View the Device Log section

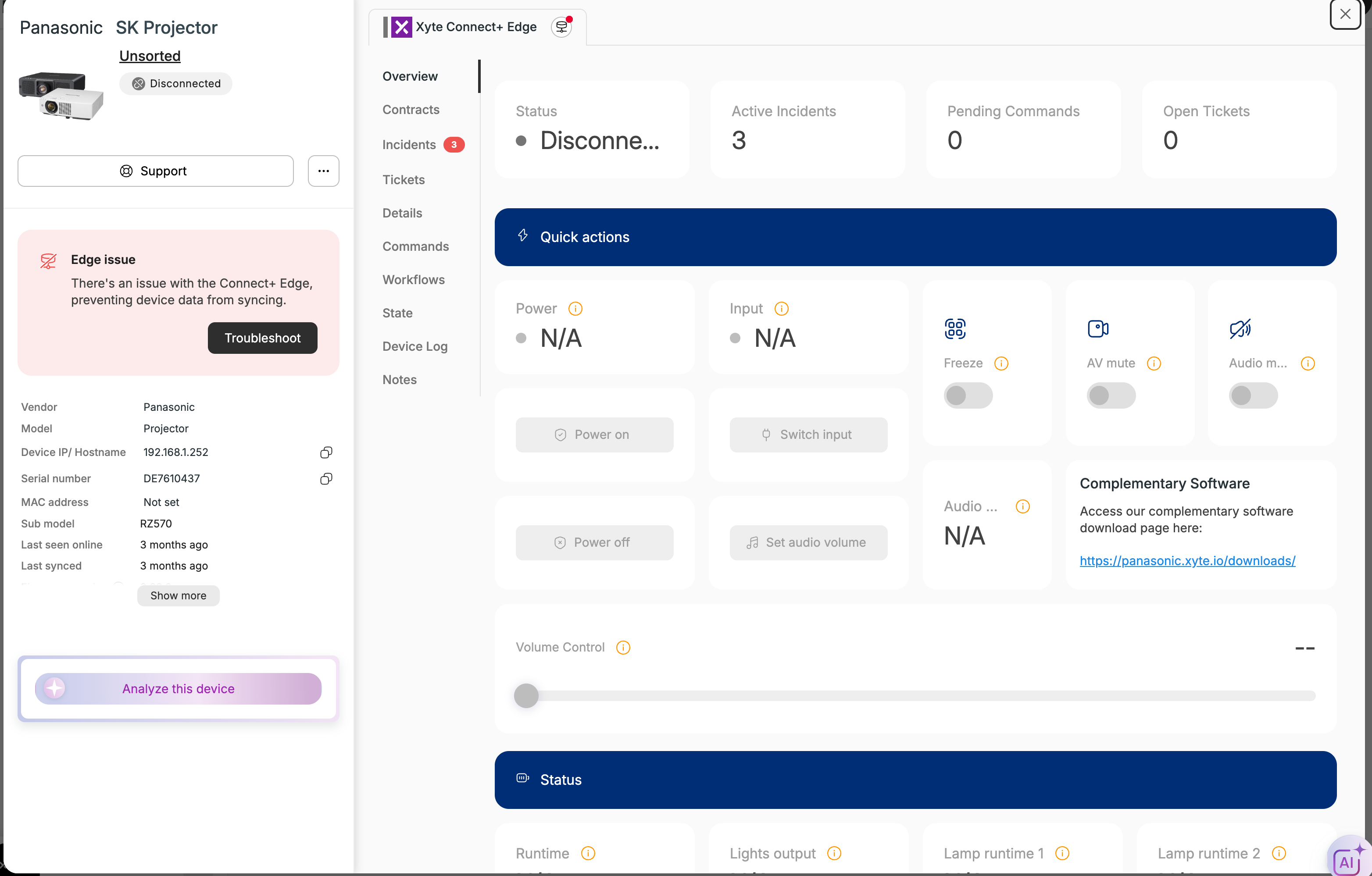coord(415,346)
